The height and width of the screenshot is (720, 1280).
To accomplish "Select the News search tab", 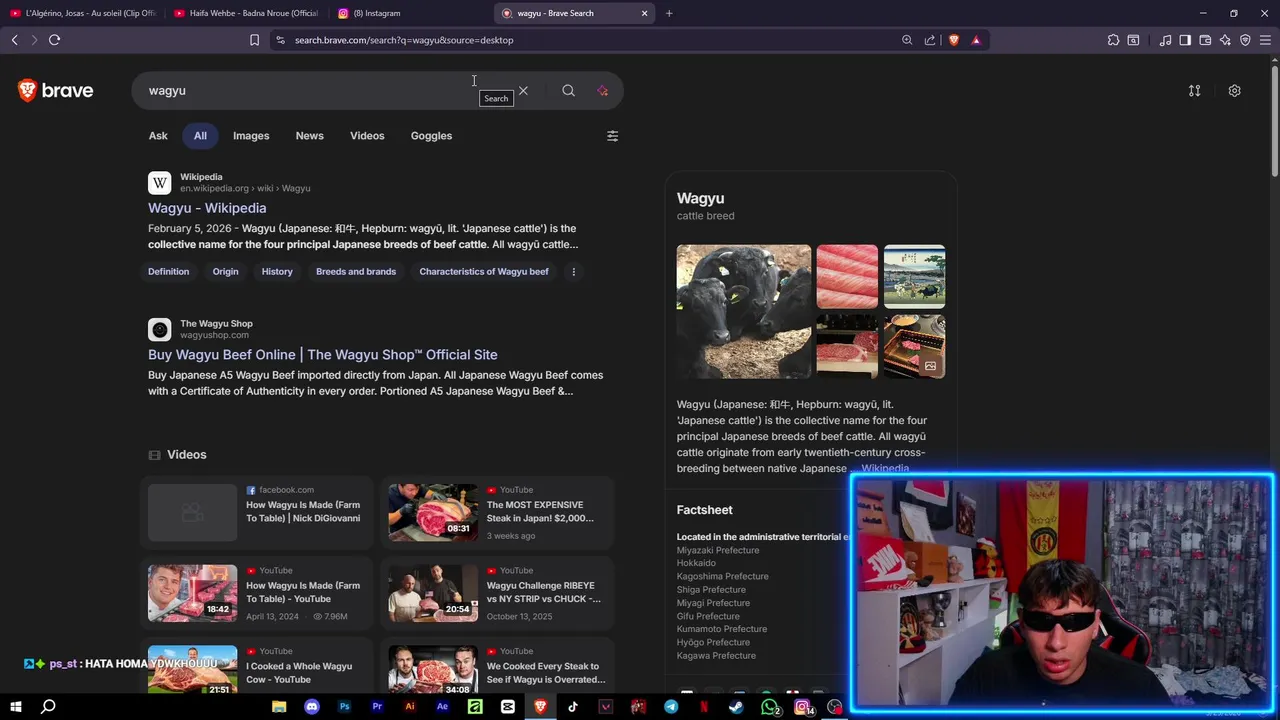I will 309,136.
